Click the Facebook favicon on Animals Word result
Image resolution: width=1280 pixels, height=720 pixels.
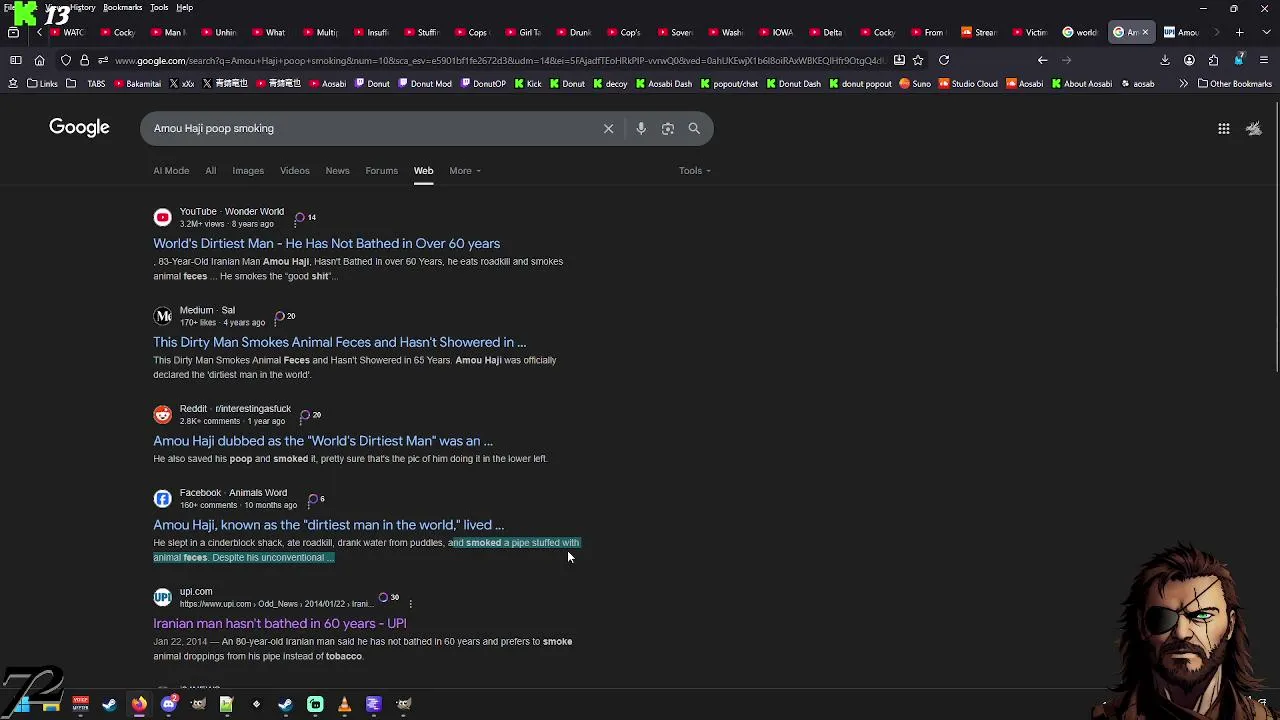tap(162, 498)
